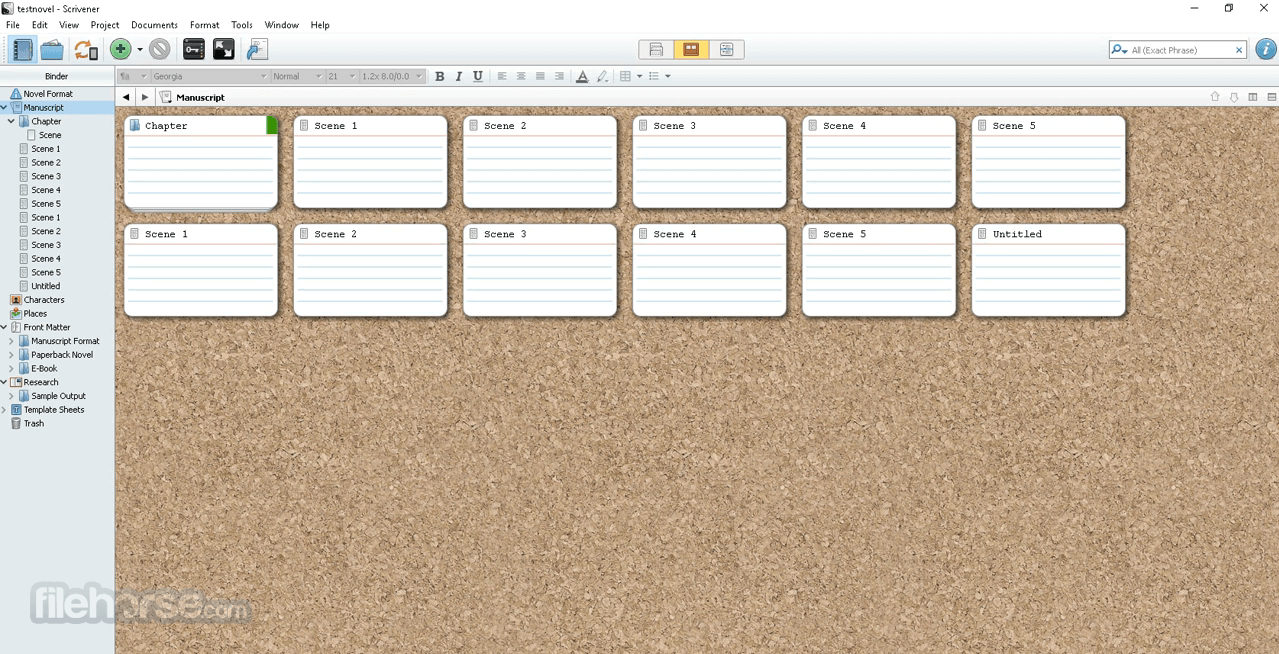
Task: Select Characters folder icon in Binder
Action: tap(16, 300)
